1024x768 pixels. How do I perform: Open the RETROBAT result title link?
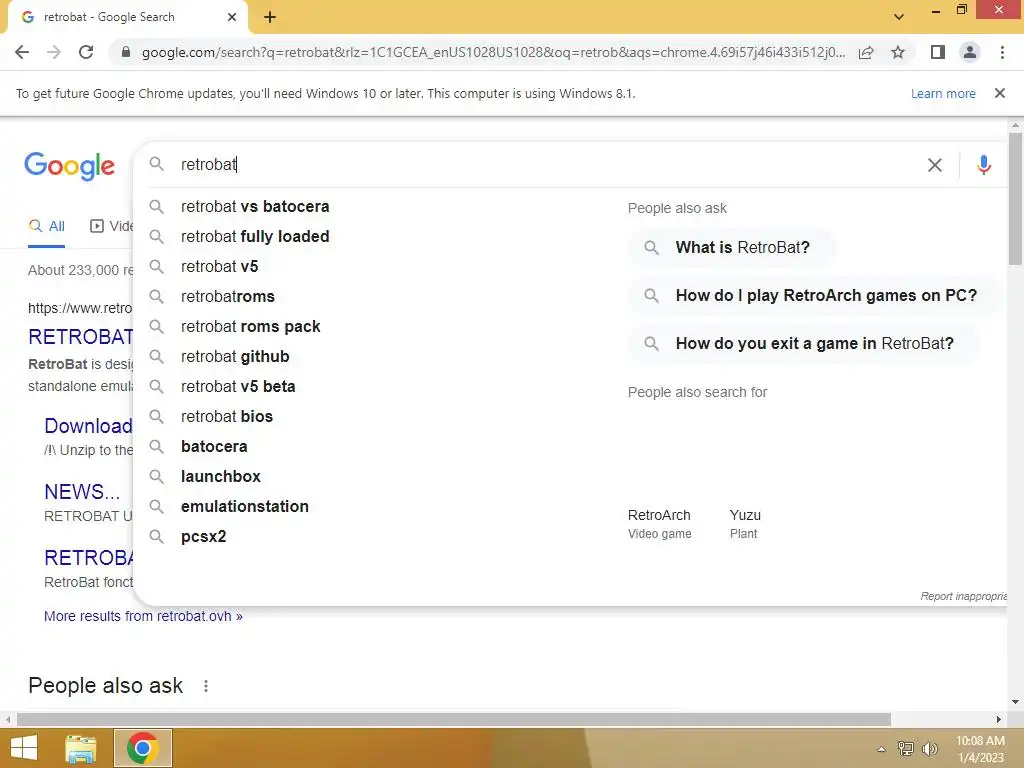pyautogui.click(x=80, y=337)
